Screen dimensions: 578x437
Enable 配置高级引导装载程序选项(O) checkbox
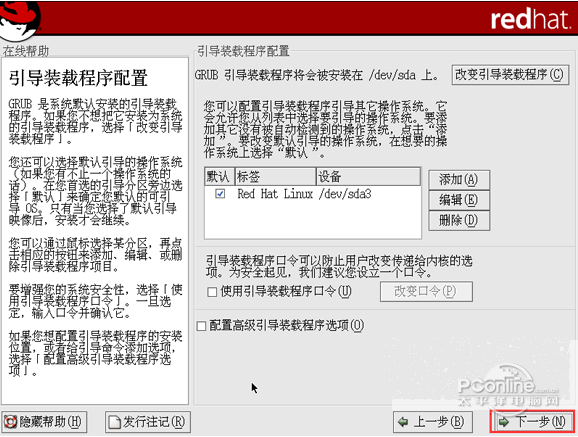click(x=201, y=326)
